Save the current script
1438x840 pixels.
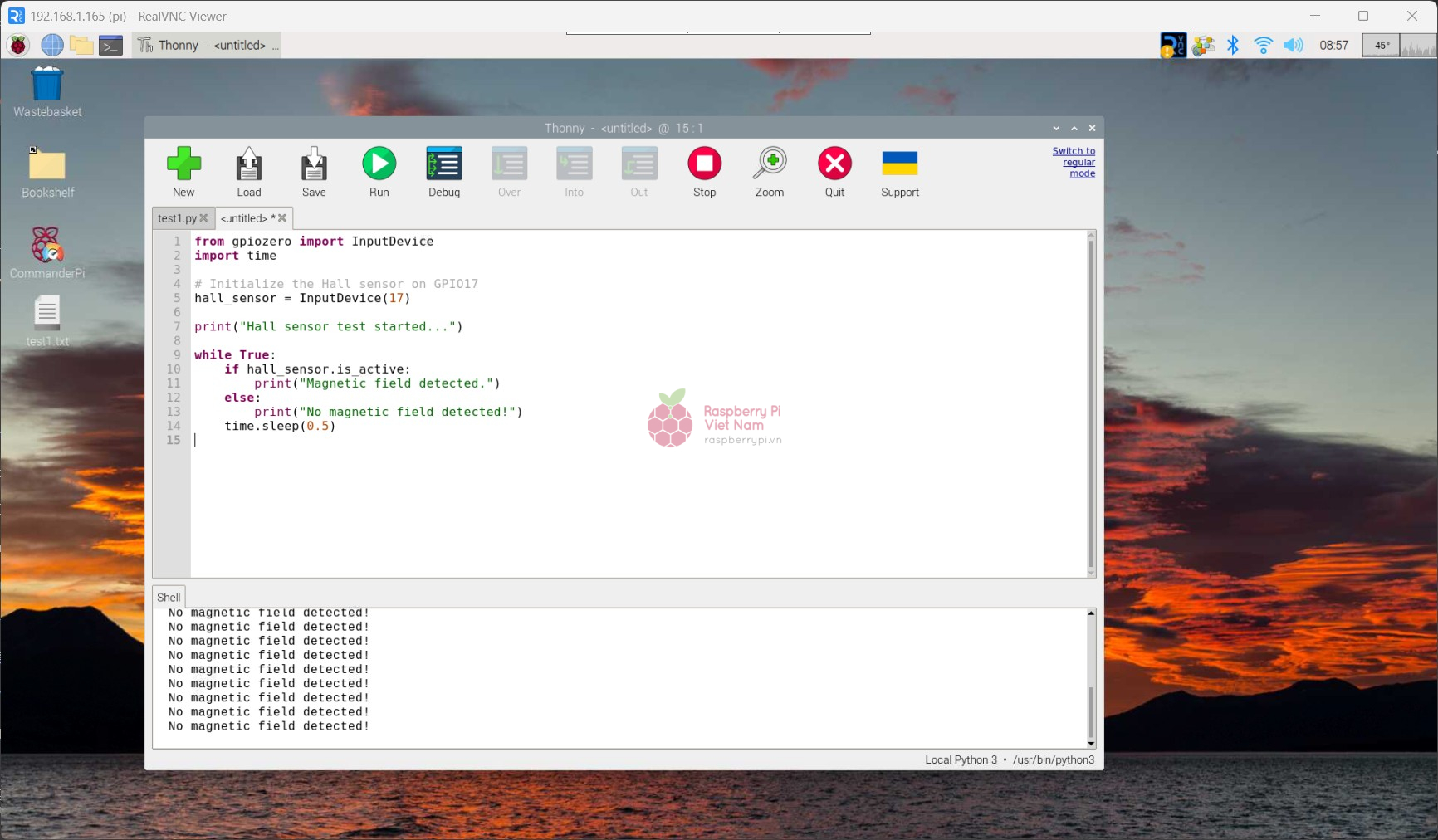[x=313, y=170]
